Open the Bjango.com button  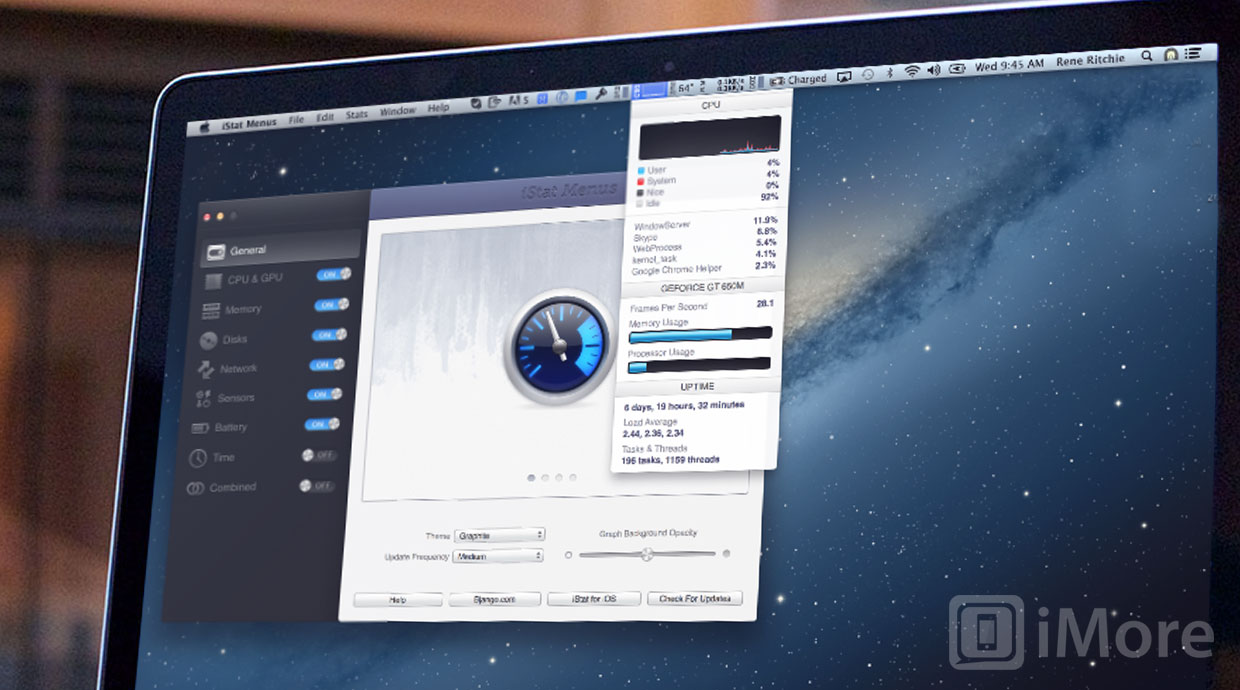[494, 600]
